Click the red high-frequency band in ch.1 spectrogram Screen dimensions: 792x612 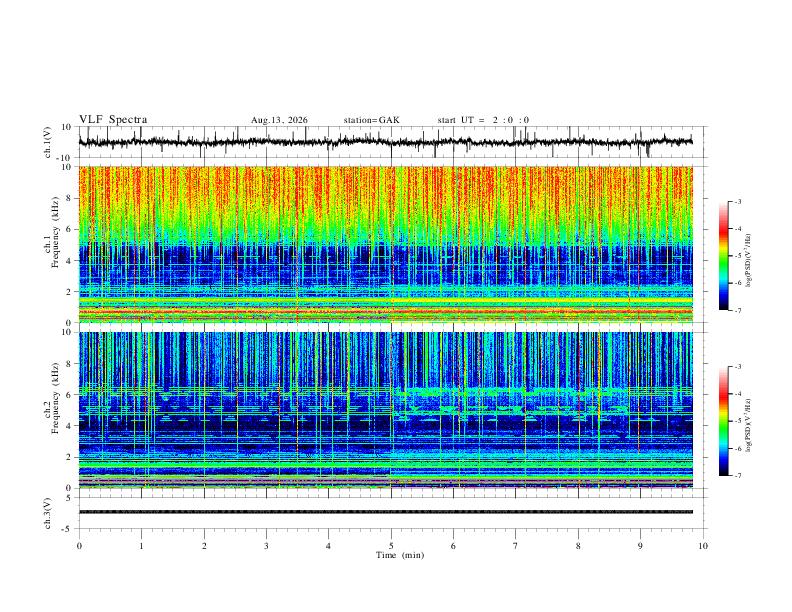386,194
